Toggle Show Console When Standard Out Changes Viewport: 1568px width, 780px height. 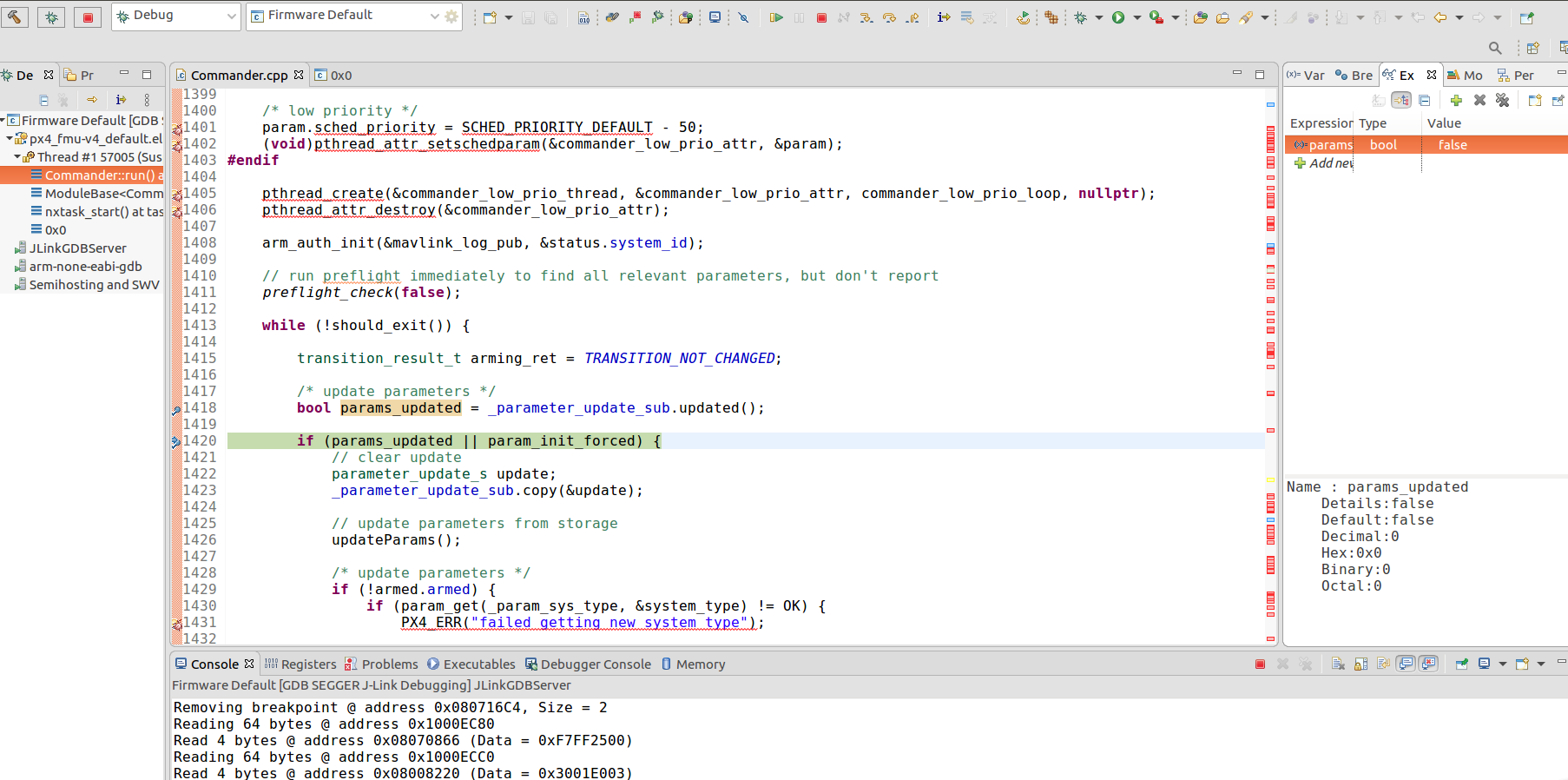pos(1406,664)
